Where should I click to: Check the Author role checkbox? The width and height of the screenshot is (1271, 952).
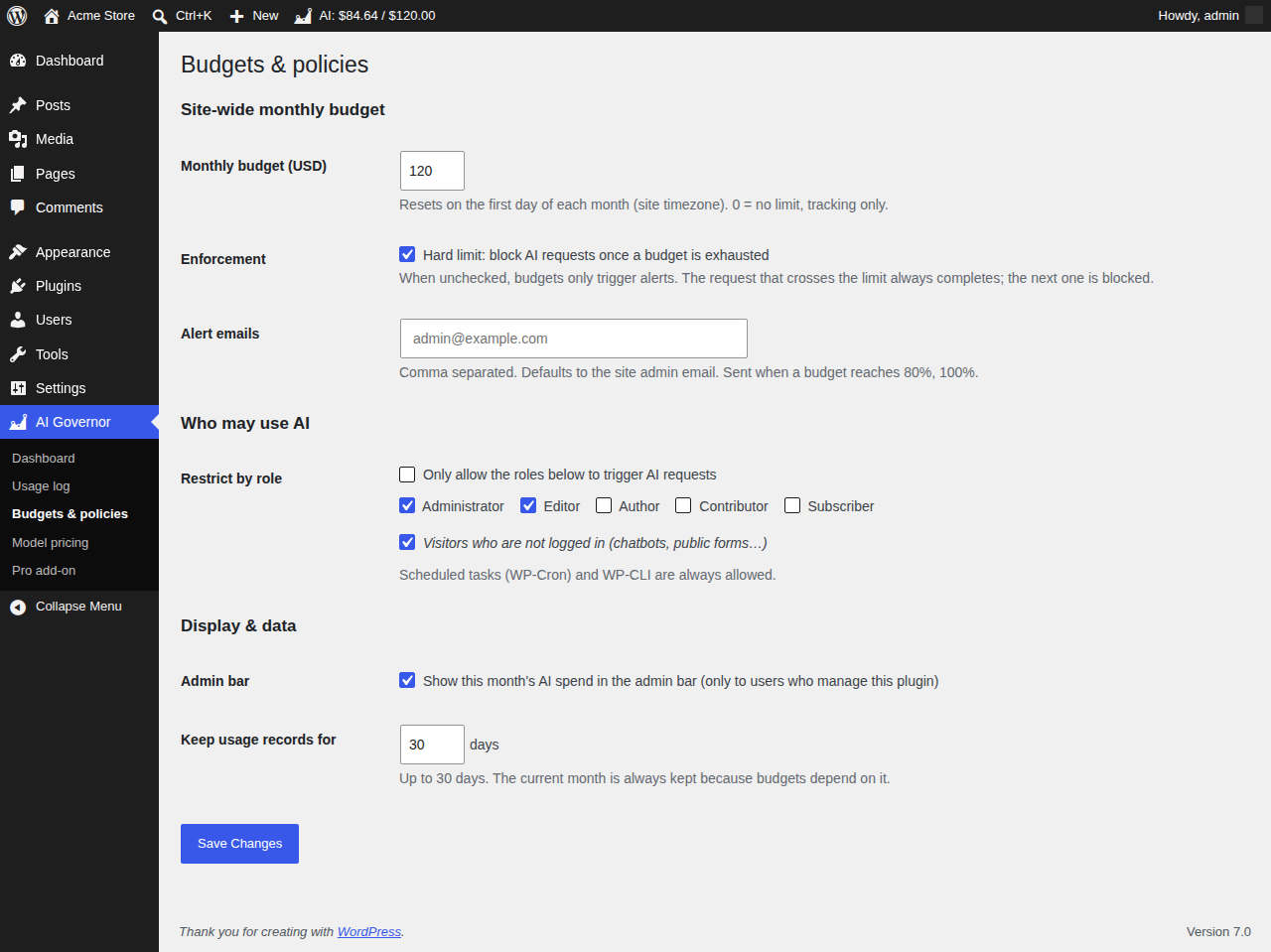coord(604,505)
